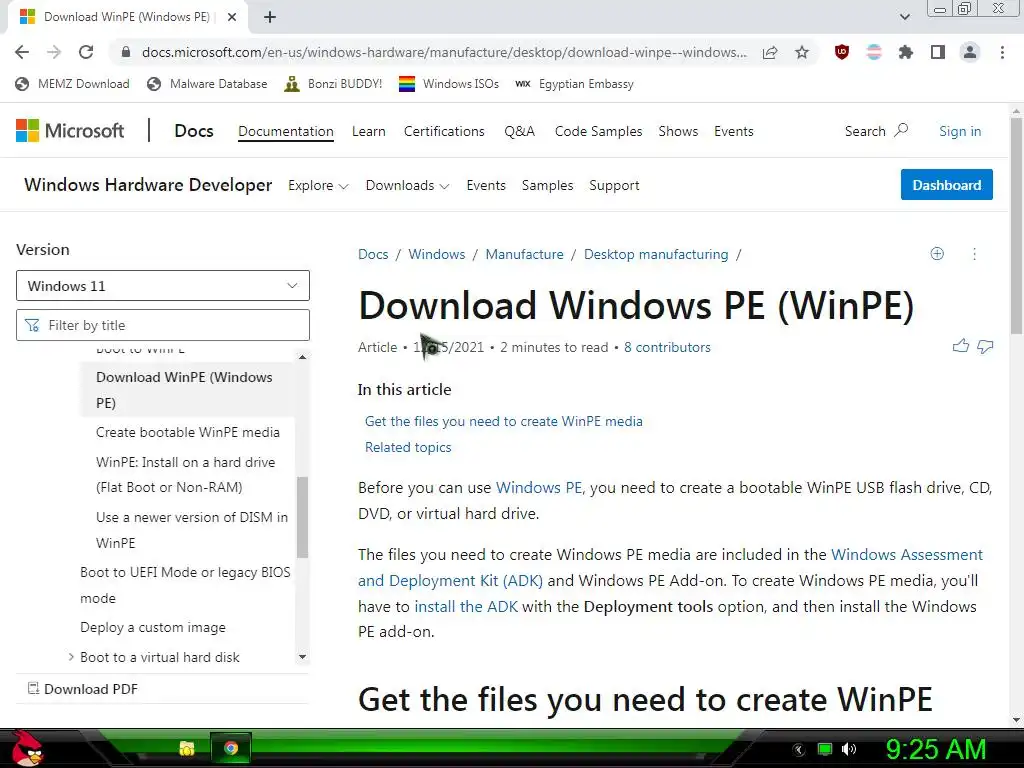Image resolution: width=1024 pixels, height=768 pixels.
Task: Click the sidebar scroll down arrow
Action: (x=302, y=657)
